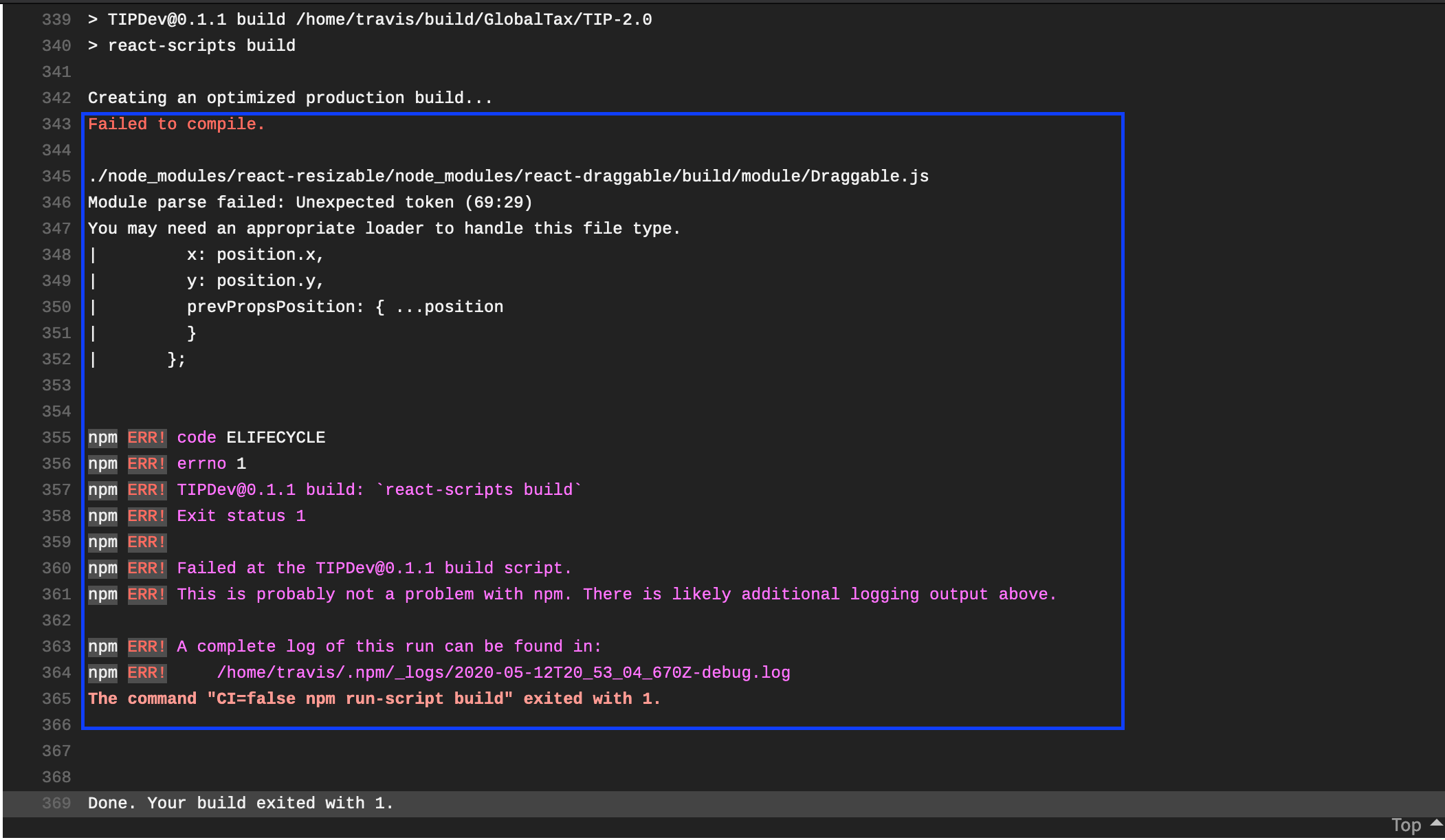The height and width of the screenshot is (840, 1445).
Task: Select line number 343 anchor
Action: [56, 124]
